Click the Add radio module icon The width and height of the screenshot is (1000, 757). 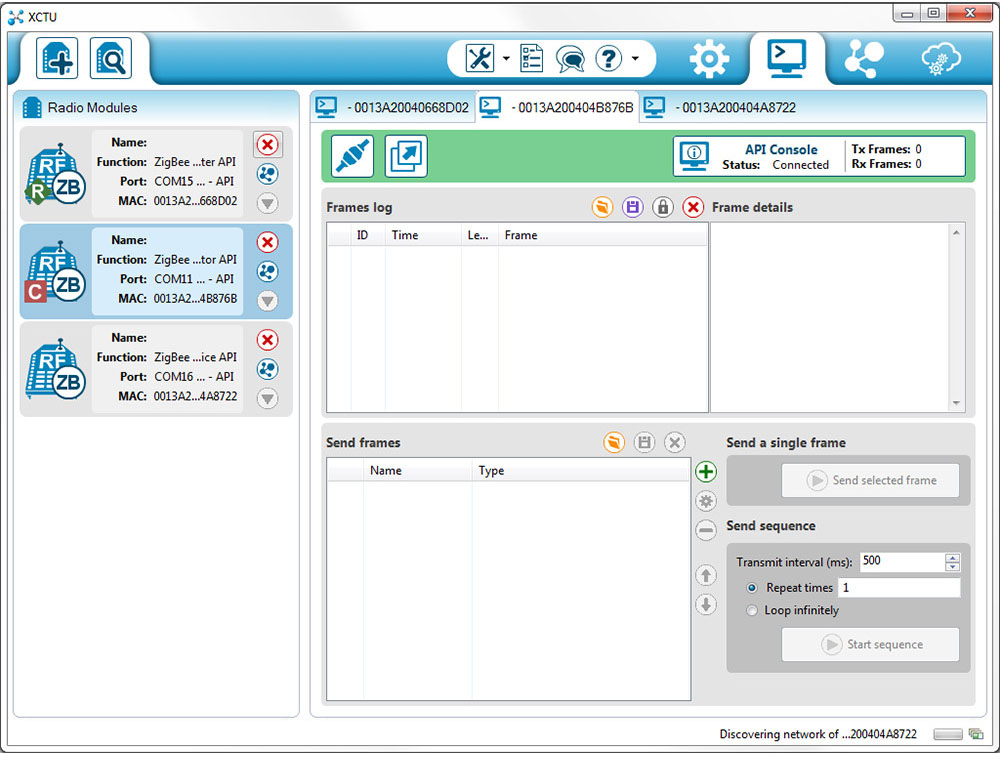(57, 58)
